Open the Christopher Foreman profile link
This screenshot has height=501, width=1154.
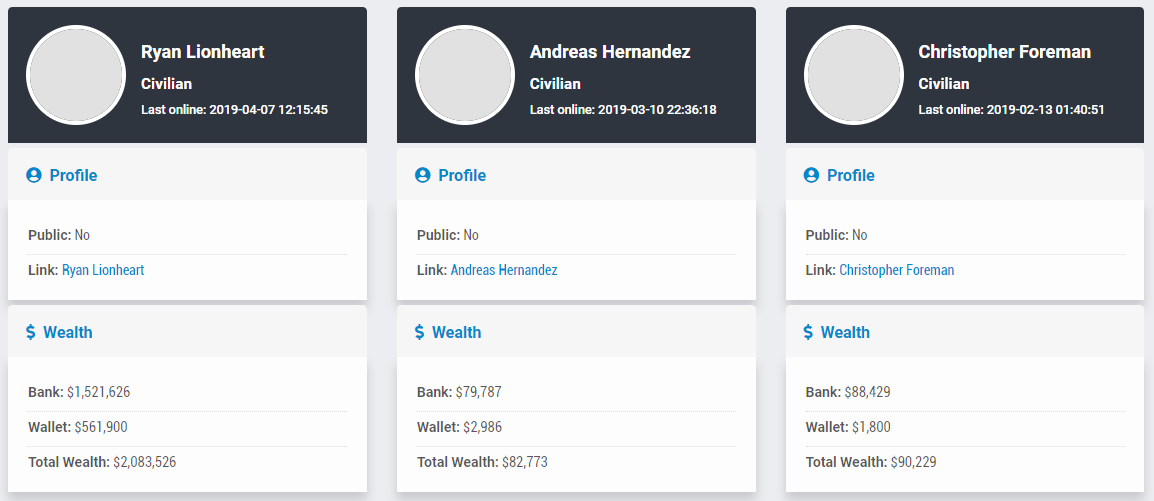coord(896,270)
